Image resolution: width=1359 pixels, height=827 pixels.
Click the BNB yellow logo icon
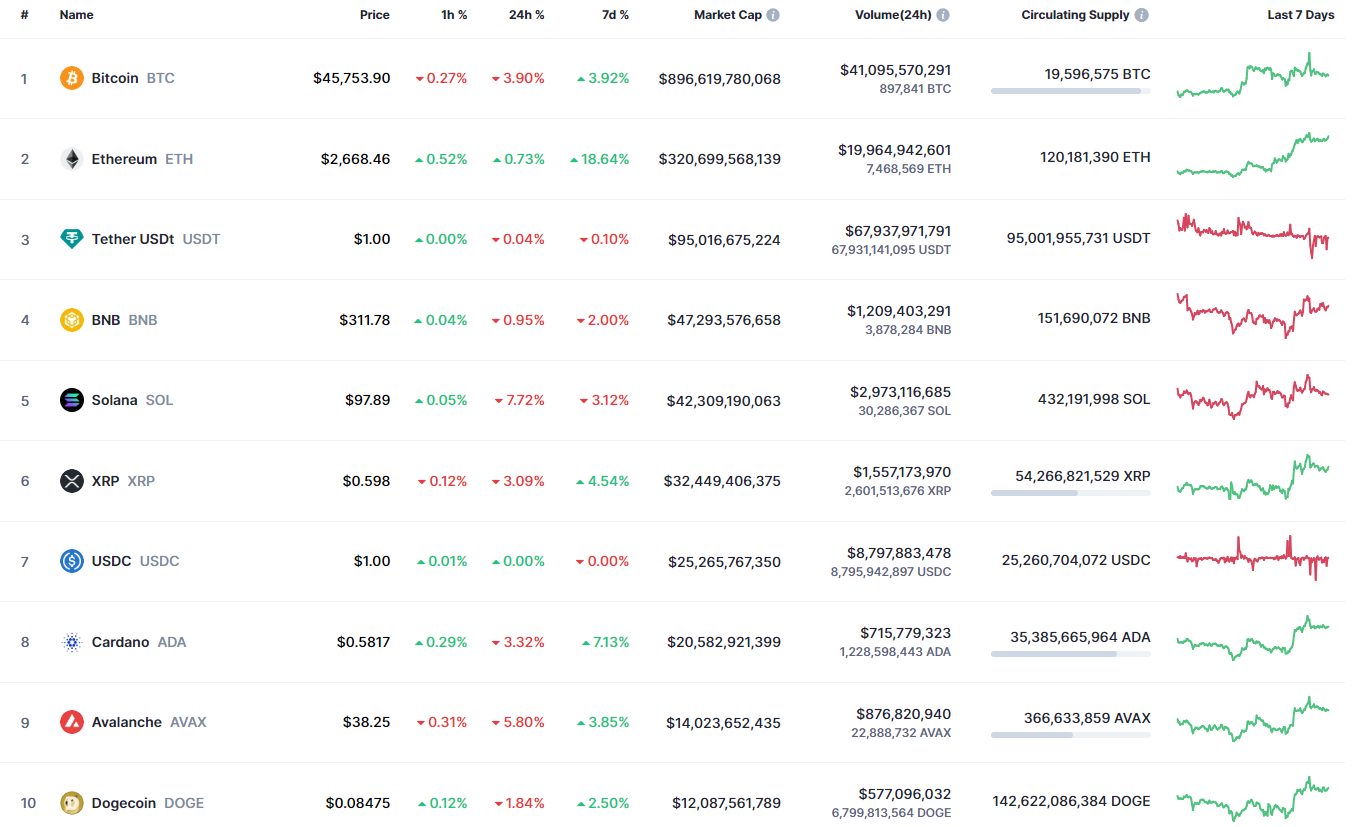coord(72,320)
